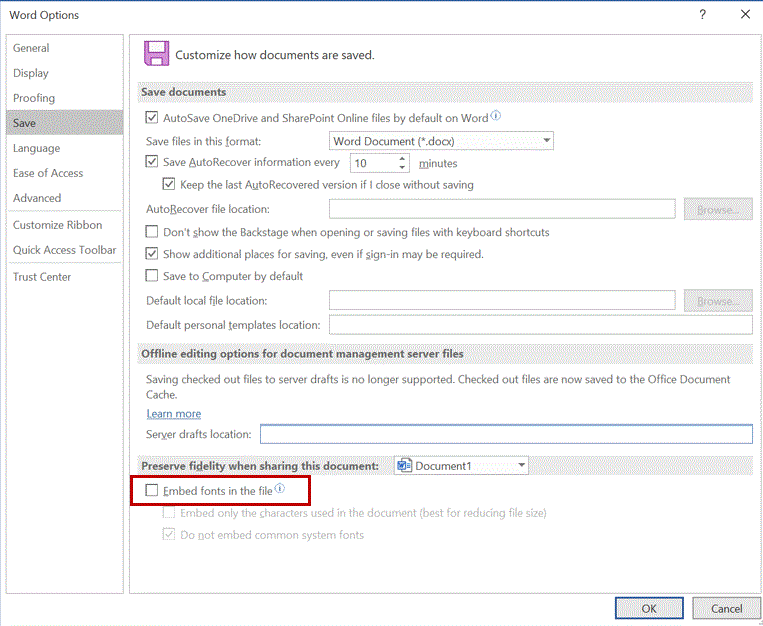Increase AutoRecover minutes with up arrow
The image size is (763, 626).
(x=403, y=158)
